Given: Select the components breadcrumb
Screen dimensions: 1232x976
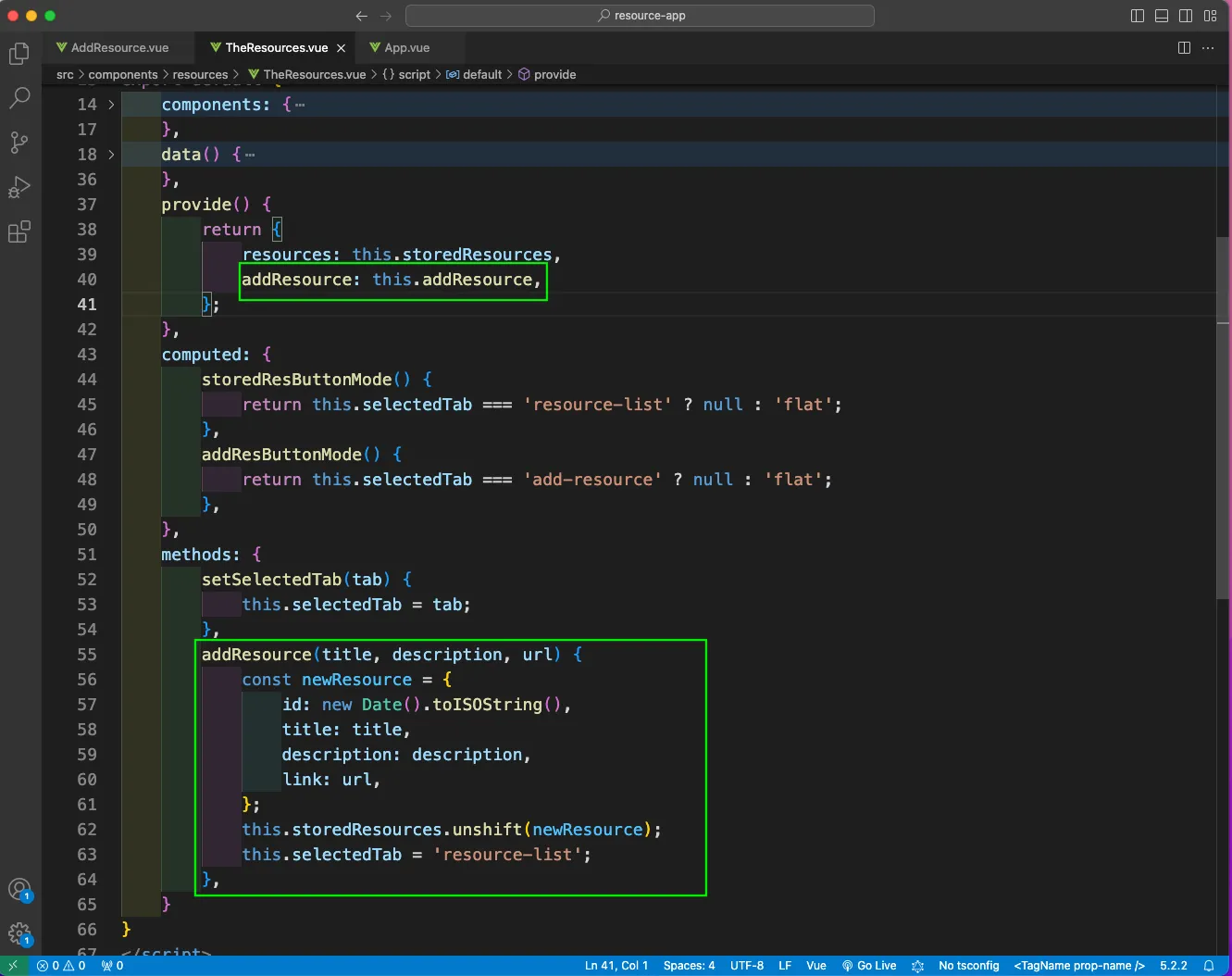Looking at the screenshot, I should coord(123,74).
